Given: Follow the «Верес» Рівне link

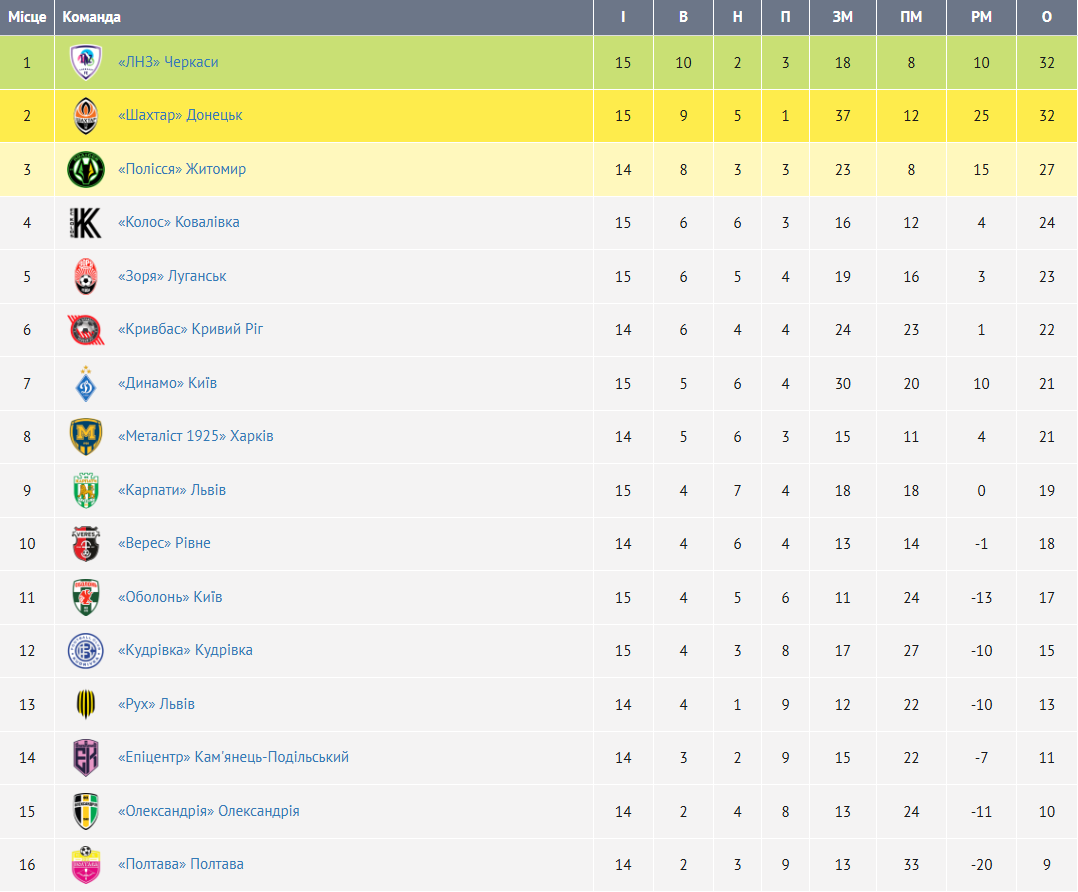Looking at the screenshot, I should [x=164, y=543].
